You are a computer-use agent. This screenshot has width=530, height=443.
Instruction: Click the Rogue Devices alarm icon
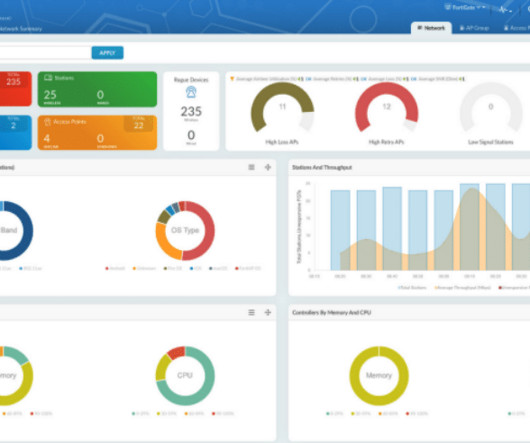191,92
